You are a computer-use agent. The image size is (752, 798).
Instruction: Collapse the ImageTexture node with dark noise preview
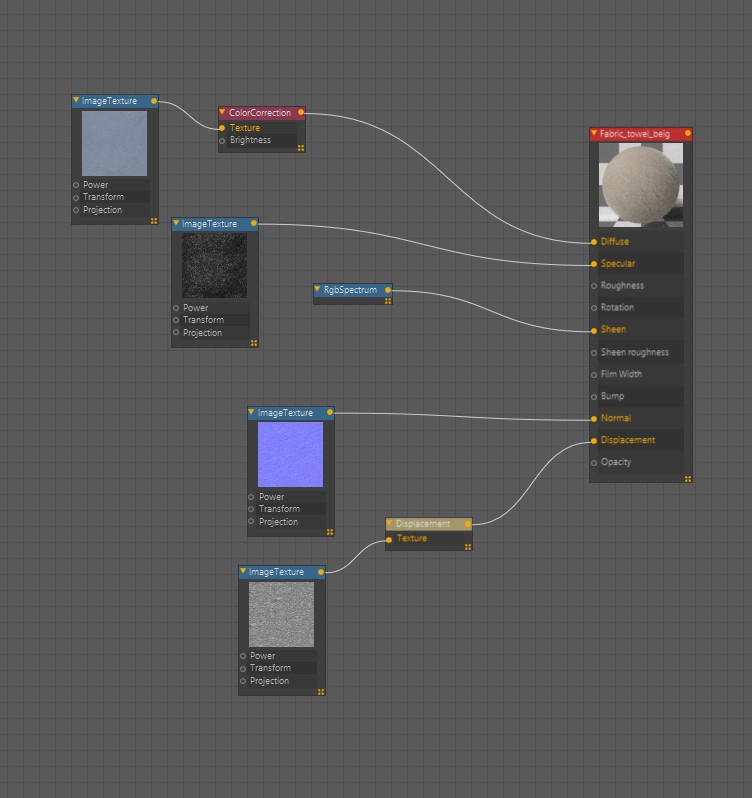(x=176, y=223)
